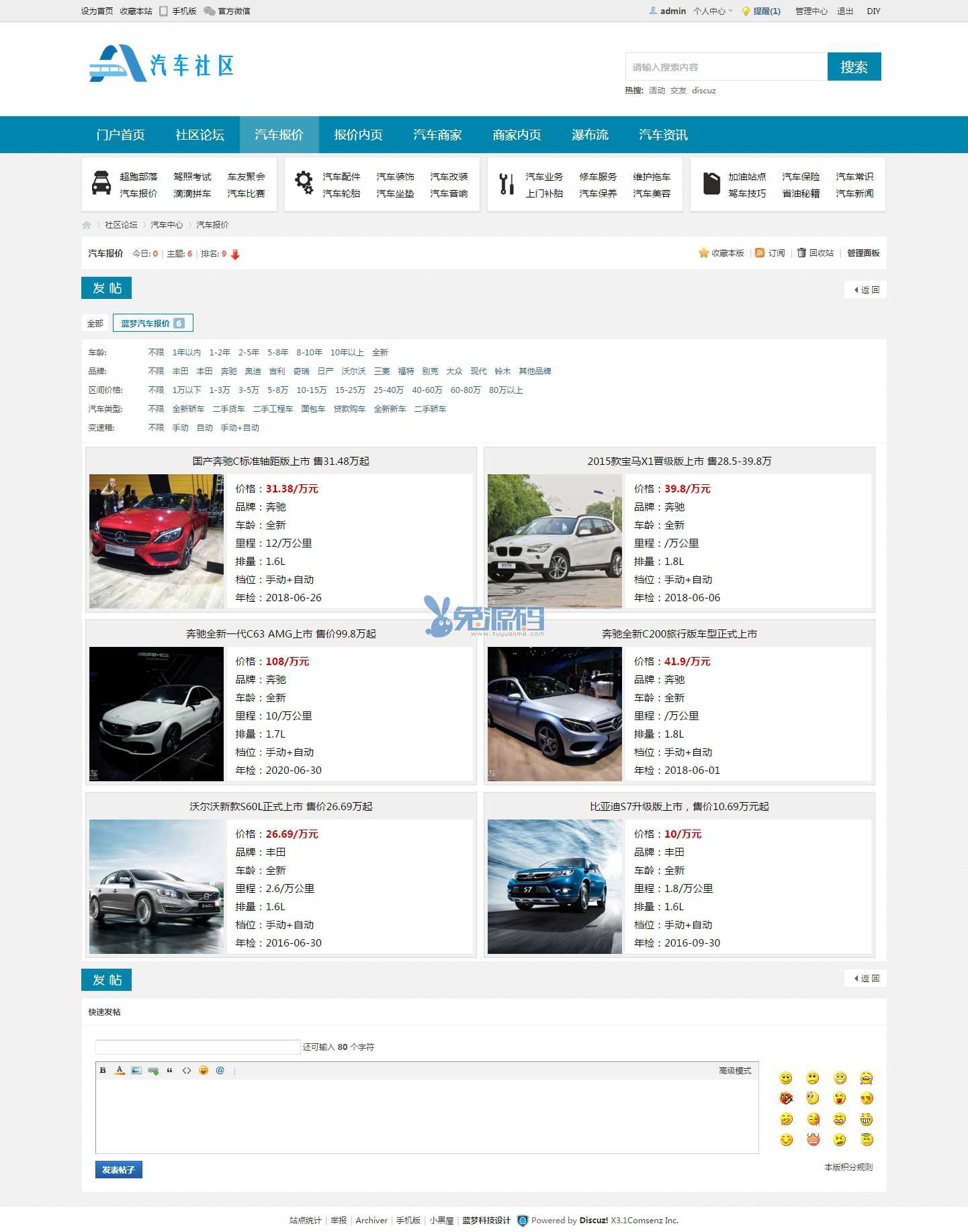Open the blue BYD S7 thumbnail
The image size is (968, 1232).
click(x=555, y=886)
